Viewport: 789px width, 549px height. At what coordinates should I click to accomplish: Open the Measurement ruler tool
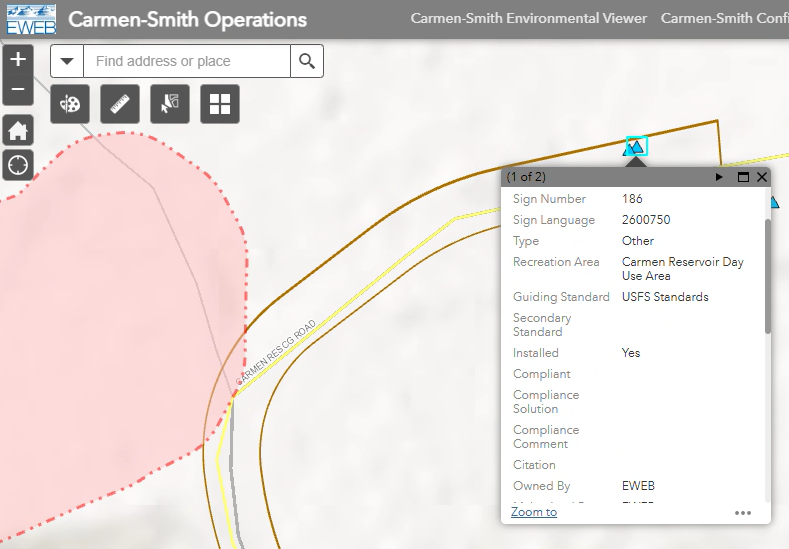coord(120,104)
